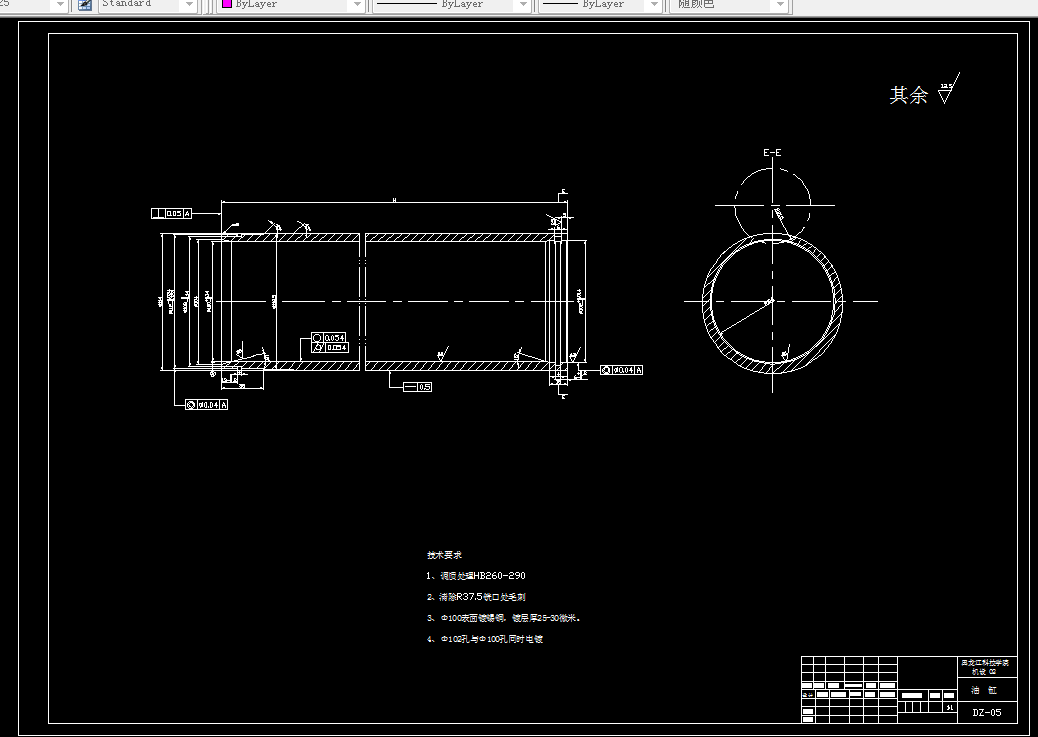
Task: Select the 0.05 A perpendicularity tolerance frame
Action: pos(171,213)
